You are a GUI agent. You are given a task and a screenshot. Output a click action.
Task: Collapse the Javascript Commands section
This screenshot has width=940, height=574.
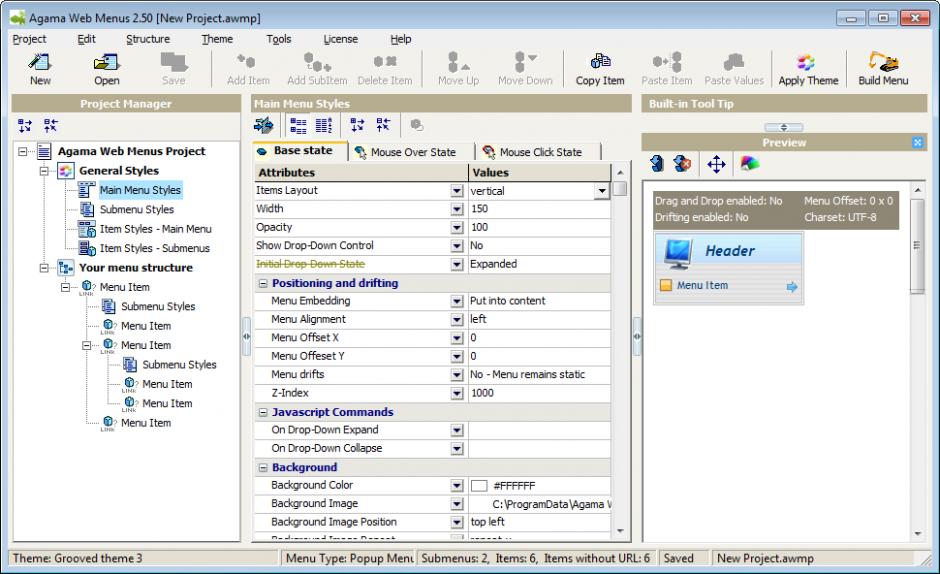(x=263, y=412)
